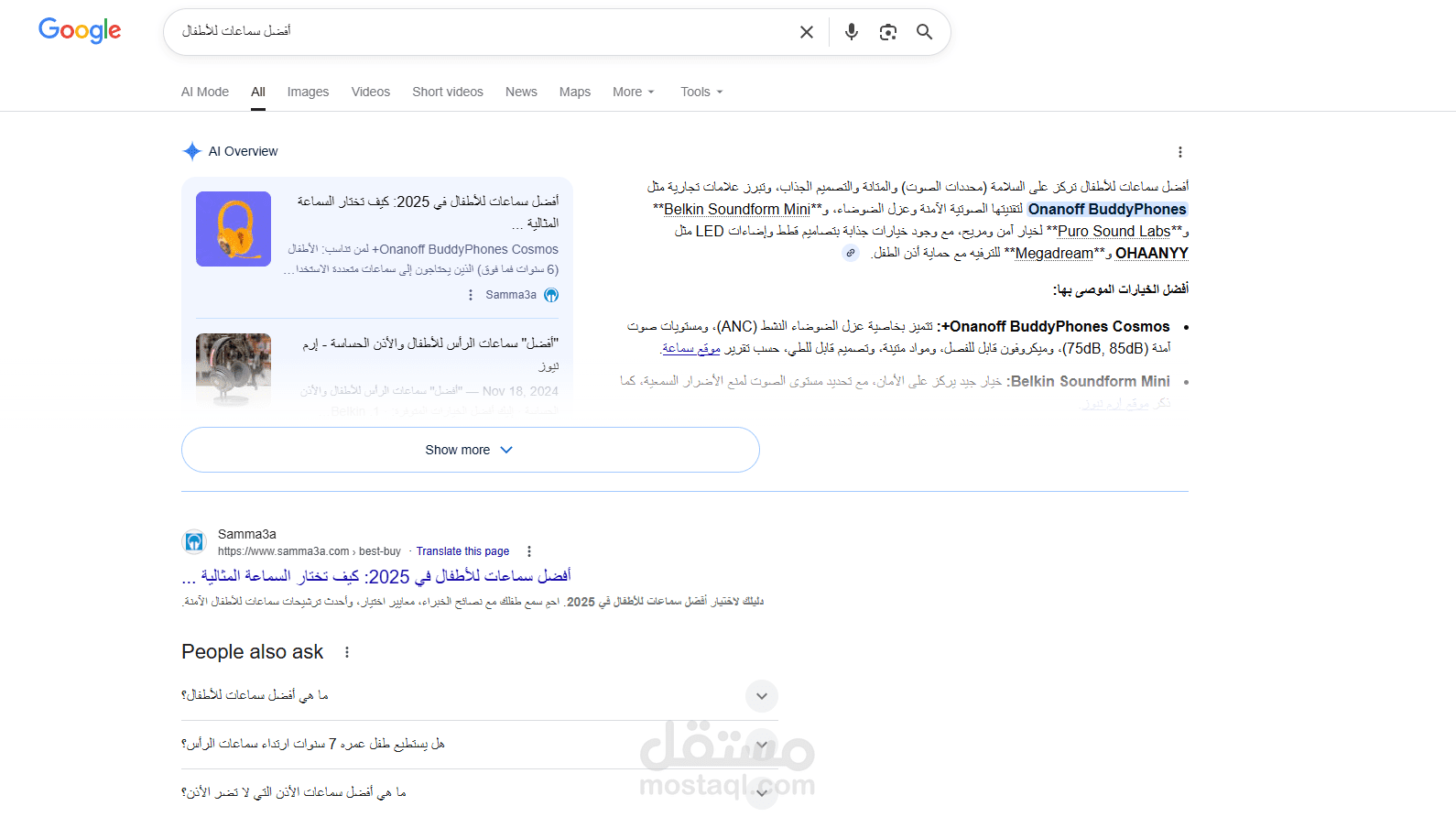The image size is (1456, 817).
Task: Open orange headphones thumbnail in source card
Action: pos(234,229)
